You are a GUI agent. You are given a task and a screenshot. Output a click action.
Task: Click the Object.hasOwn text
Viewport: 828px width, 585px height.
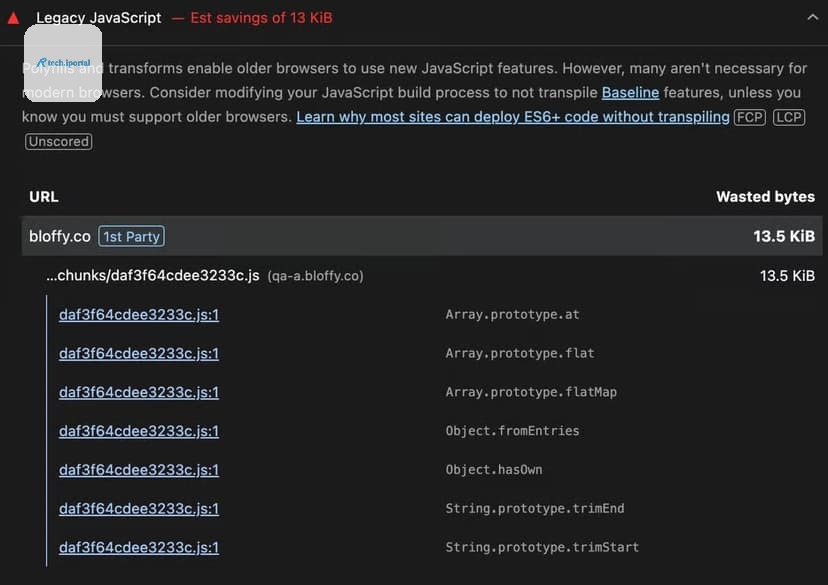point(494,470)
